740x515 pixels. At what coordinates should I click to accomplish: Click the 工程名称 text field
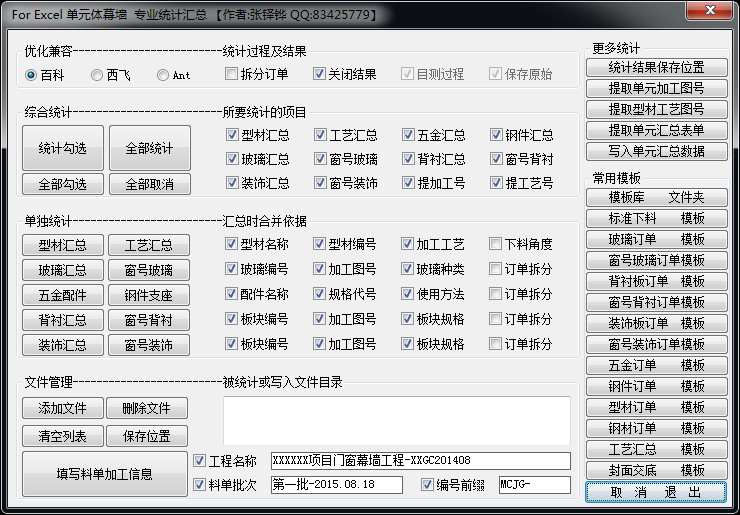tap(420, 461)
